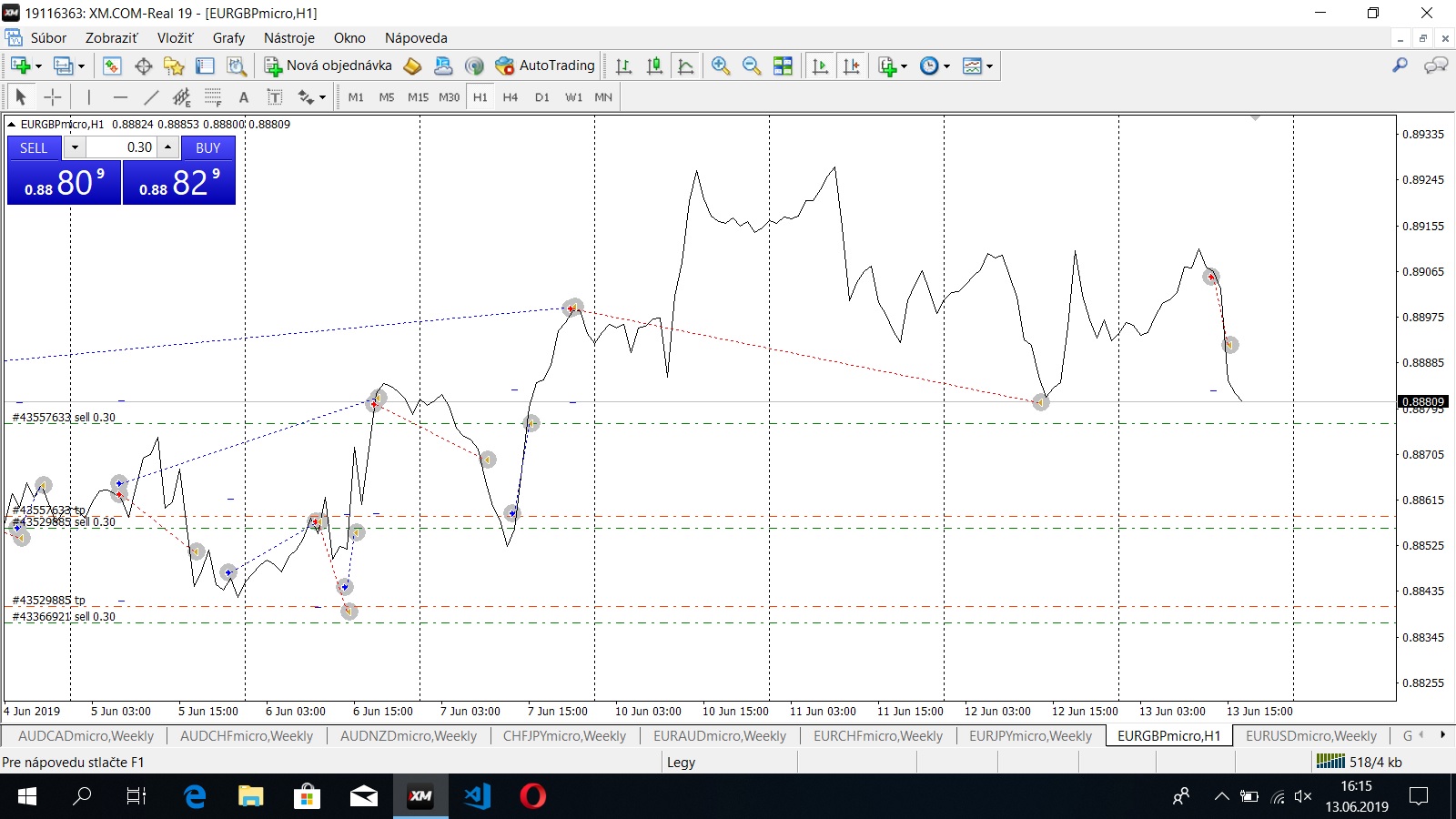Zoom in on the chart

pos(721,66)
